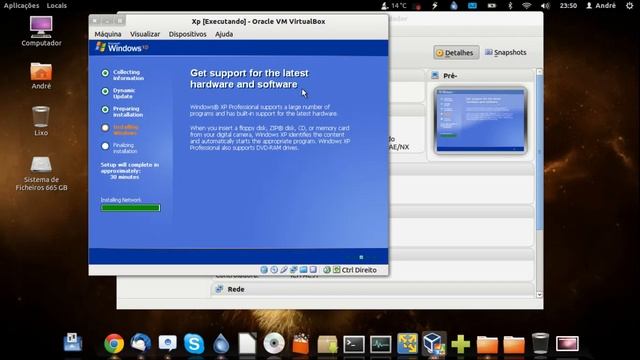640x360 pixels.
Task: Click VirtualBox cube icon in the dock
Action: pyautogui.click(x=434, y=343)
